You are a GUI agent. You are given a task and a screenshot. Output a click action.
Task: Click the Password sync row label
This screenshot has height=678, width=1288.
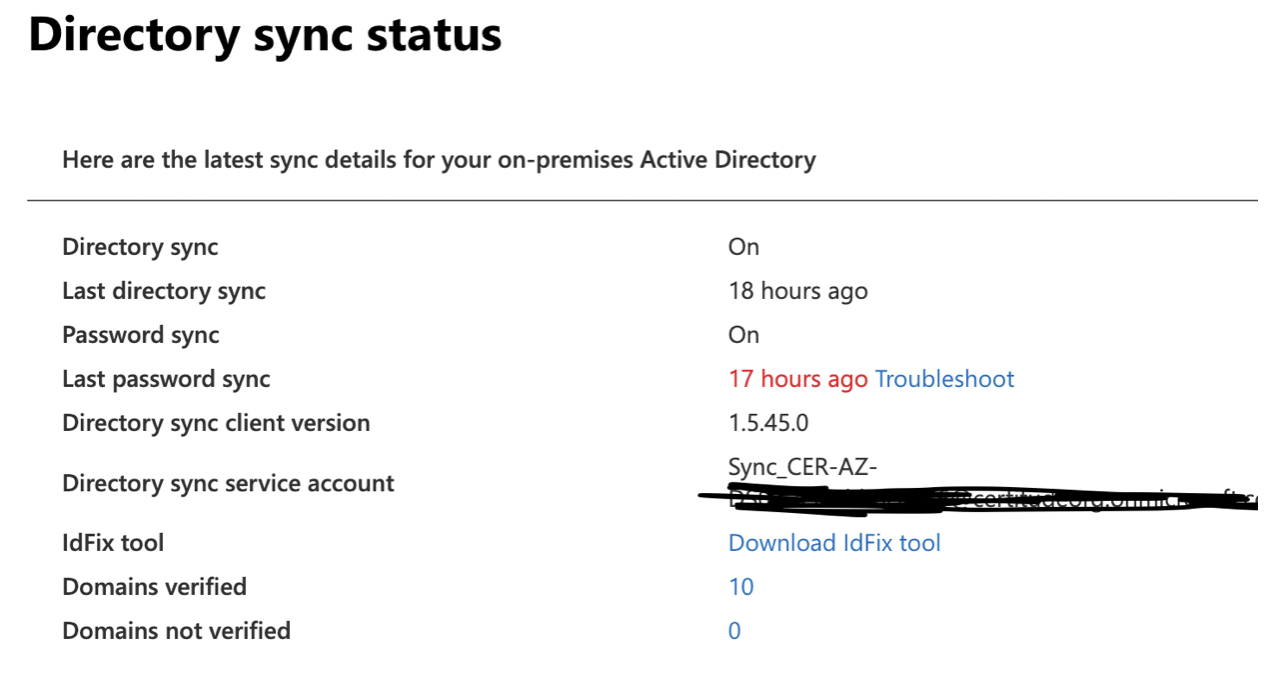pos(141,335)
